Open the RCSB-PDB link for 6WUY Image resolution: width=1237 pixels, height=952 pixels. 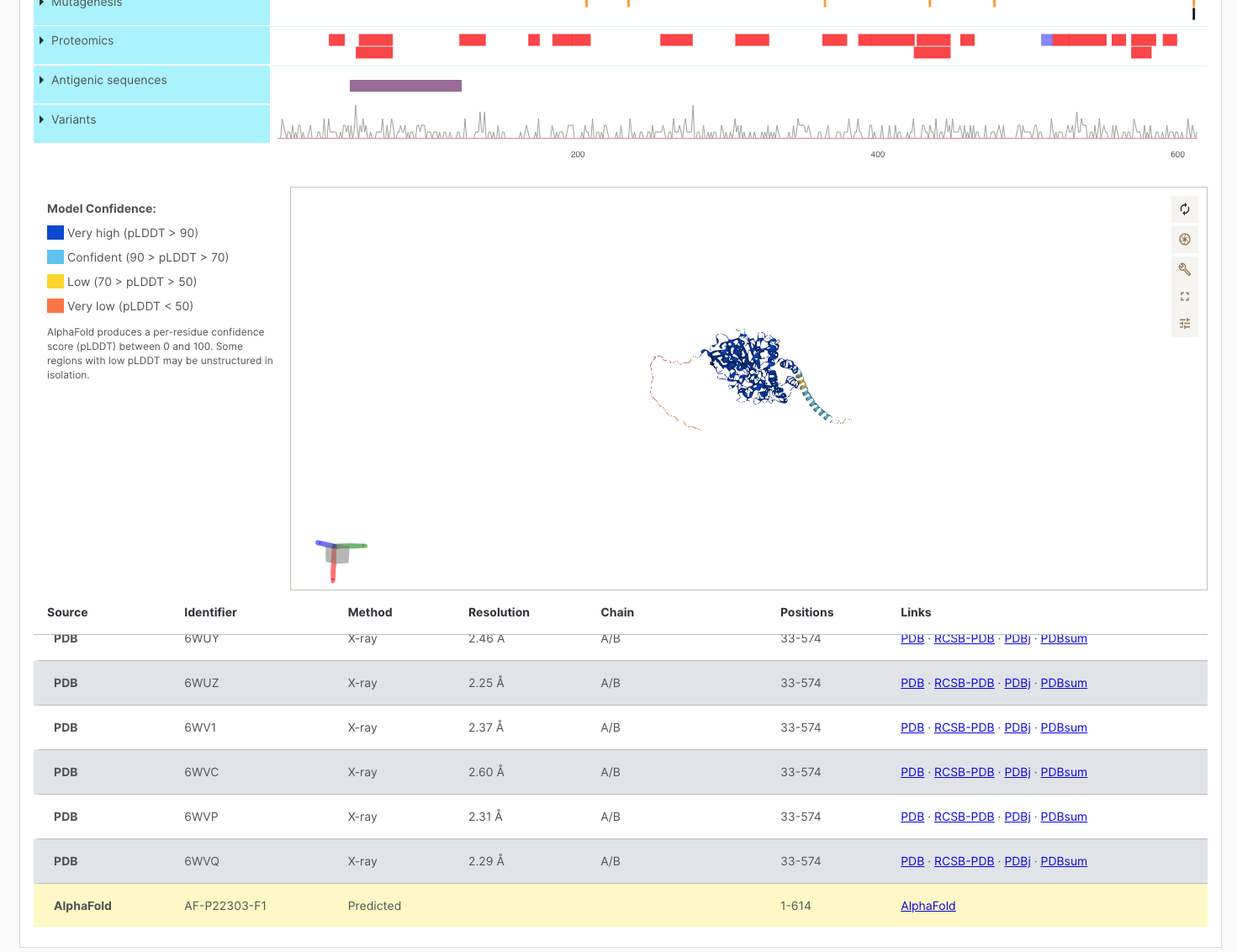(964, 638)
